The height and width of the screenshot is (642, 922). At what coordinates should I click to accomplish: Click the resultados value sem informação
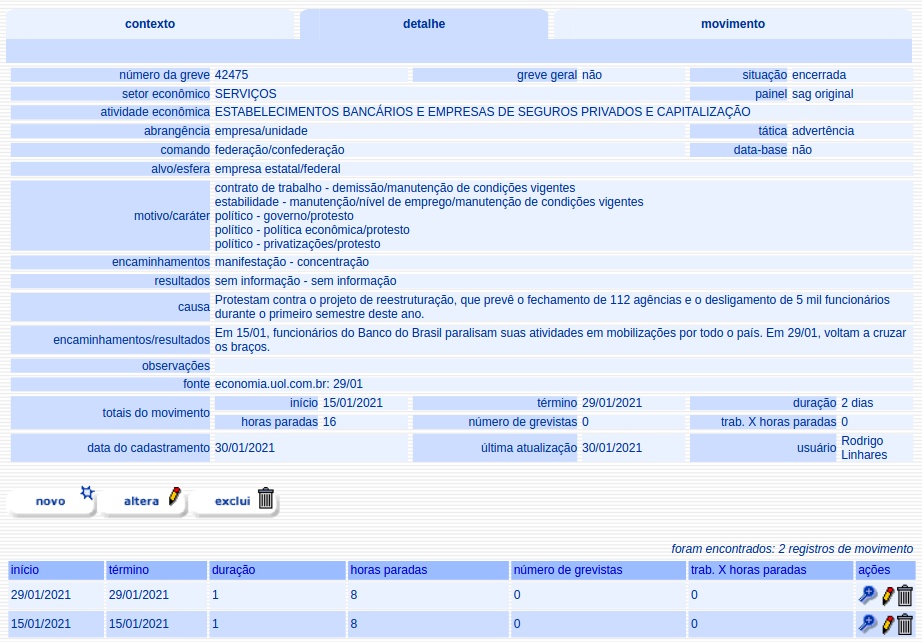(x=305, y=281)
